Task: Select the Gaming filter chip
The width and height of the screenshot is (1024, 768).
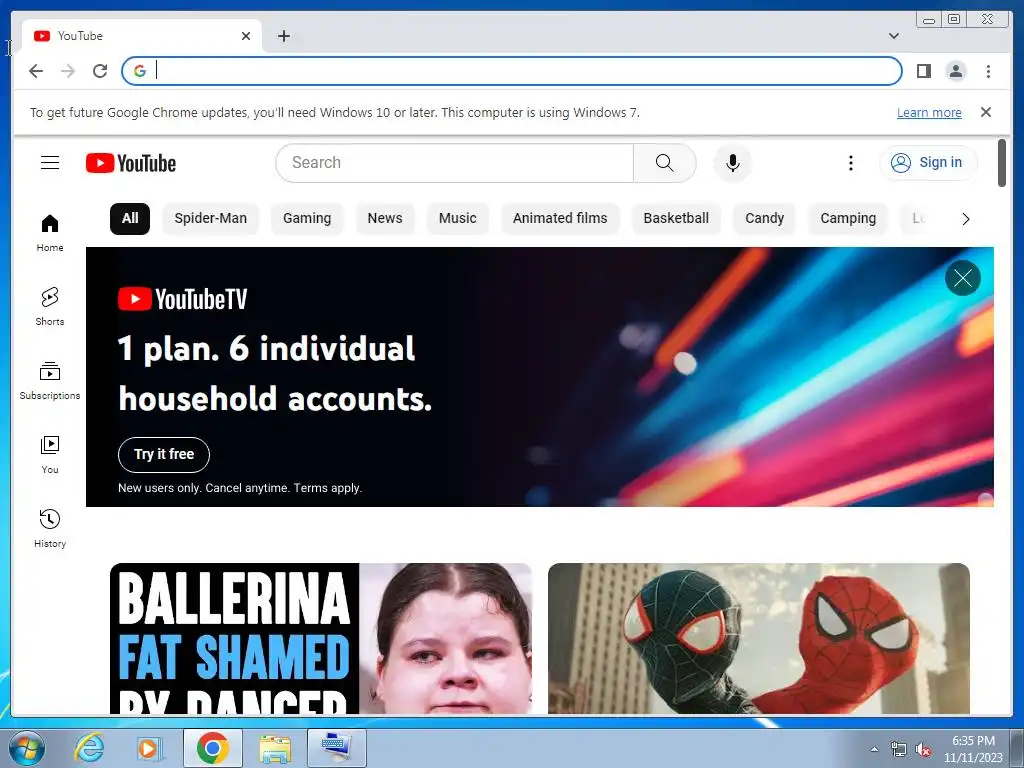Action: 307,218
